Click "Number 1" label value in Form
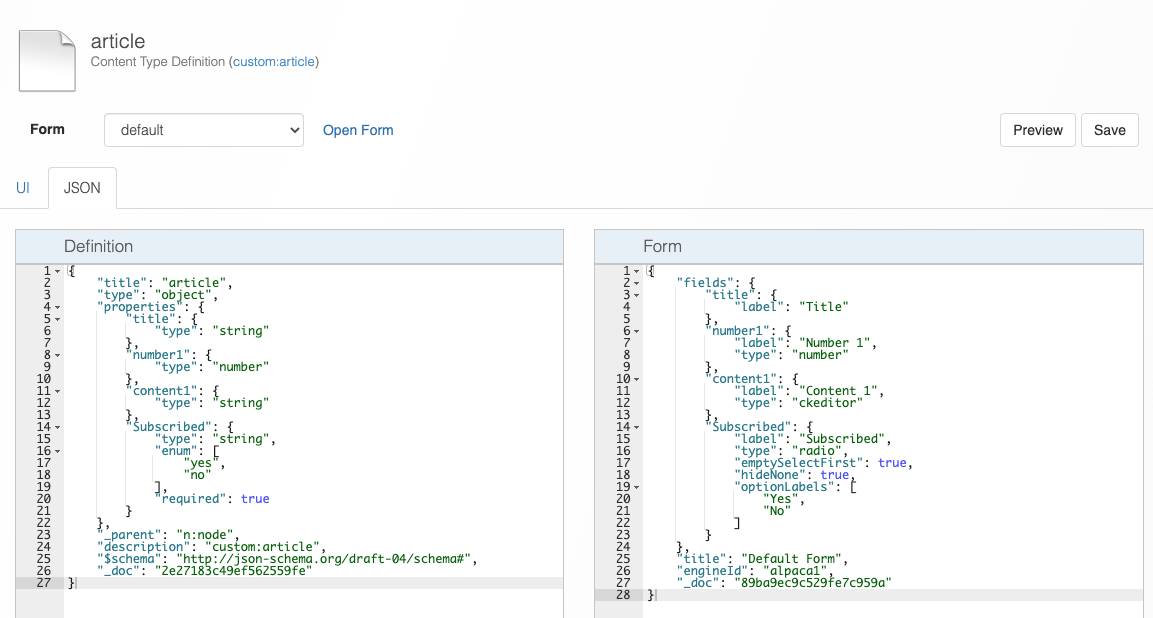The width and height of the screenshot is (1153, 618). pos(834,343)
